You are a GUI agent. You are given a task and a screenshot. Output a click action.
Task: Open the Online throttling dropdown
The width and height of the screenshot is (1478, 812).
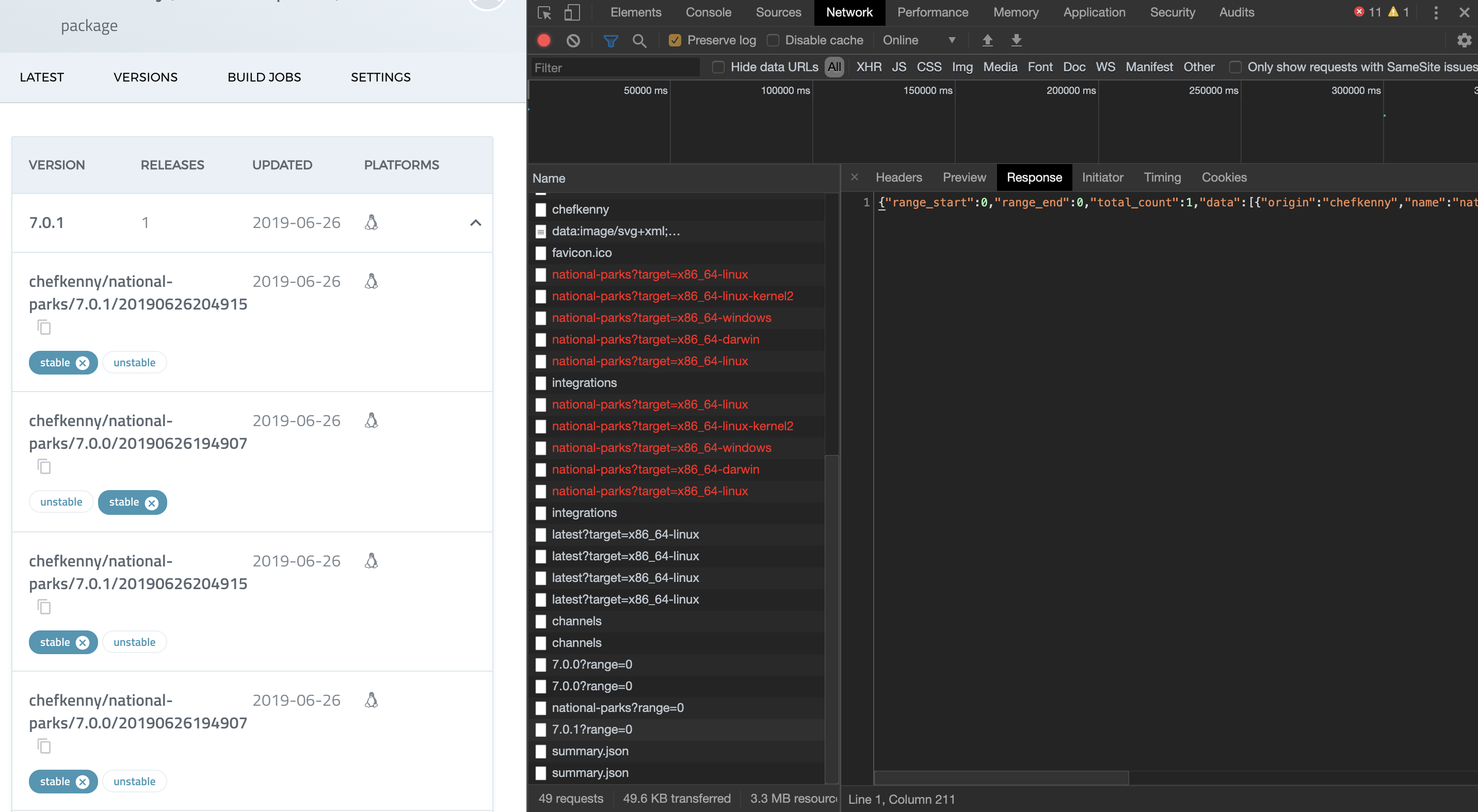coord(919,40)
